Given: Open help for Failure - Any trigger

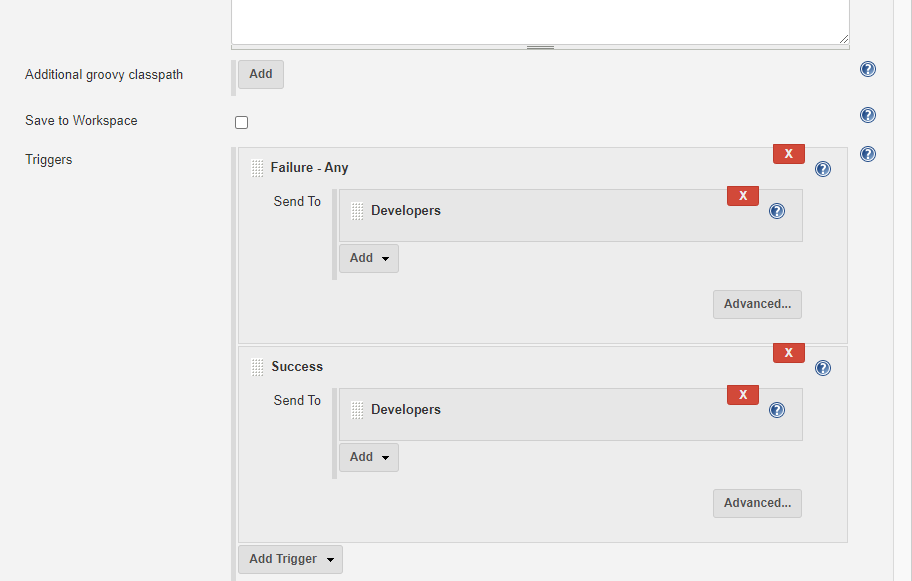Looking at the screenshot, I should 823,169.
